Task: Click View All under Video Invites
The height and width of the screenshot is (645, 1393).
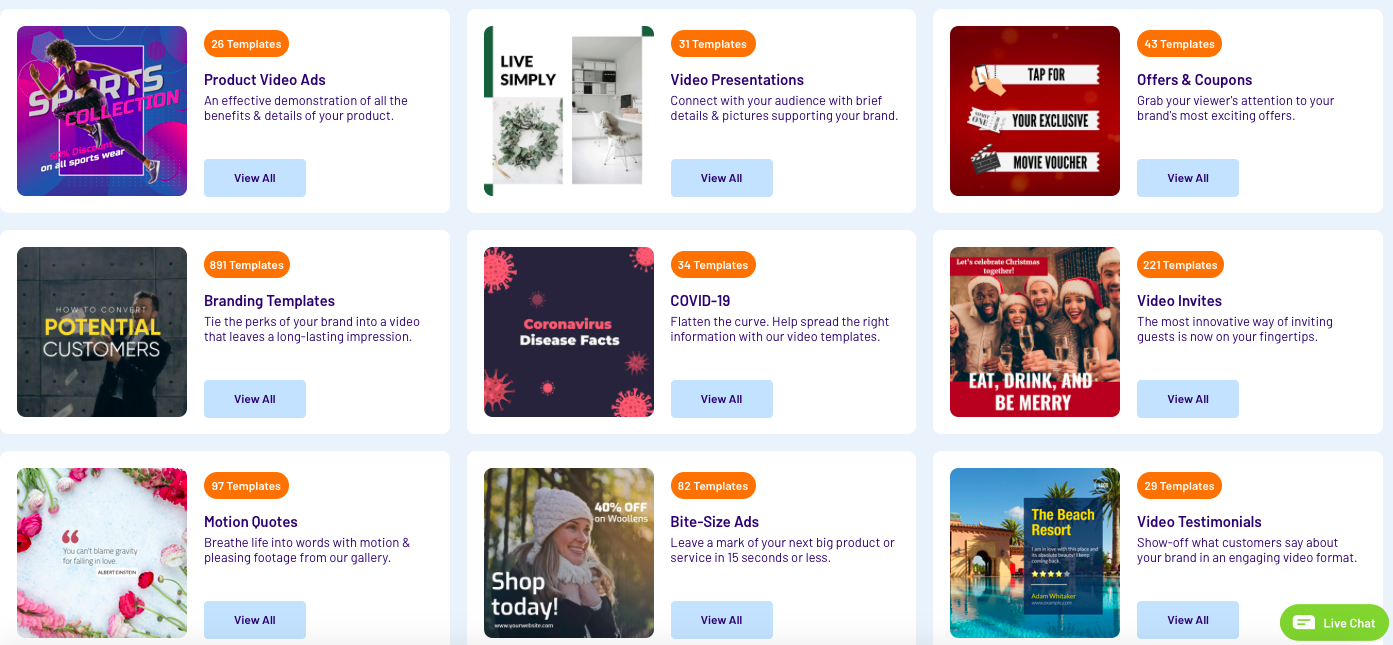Action: (1187, 398)
